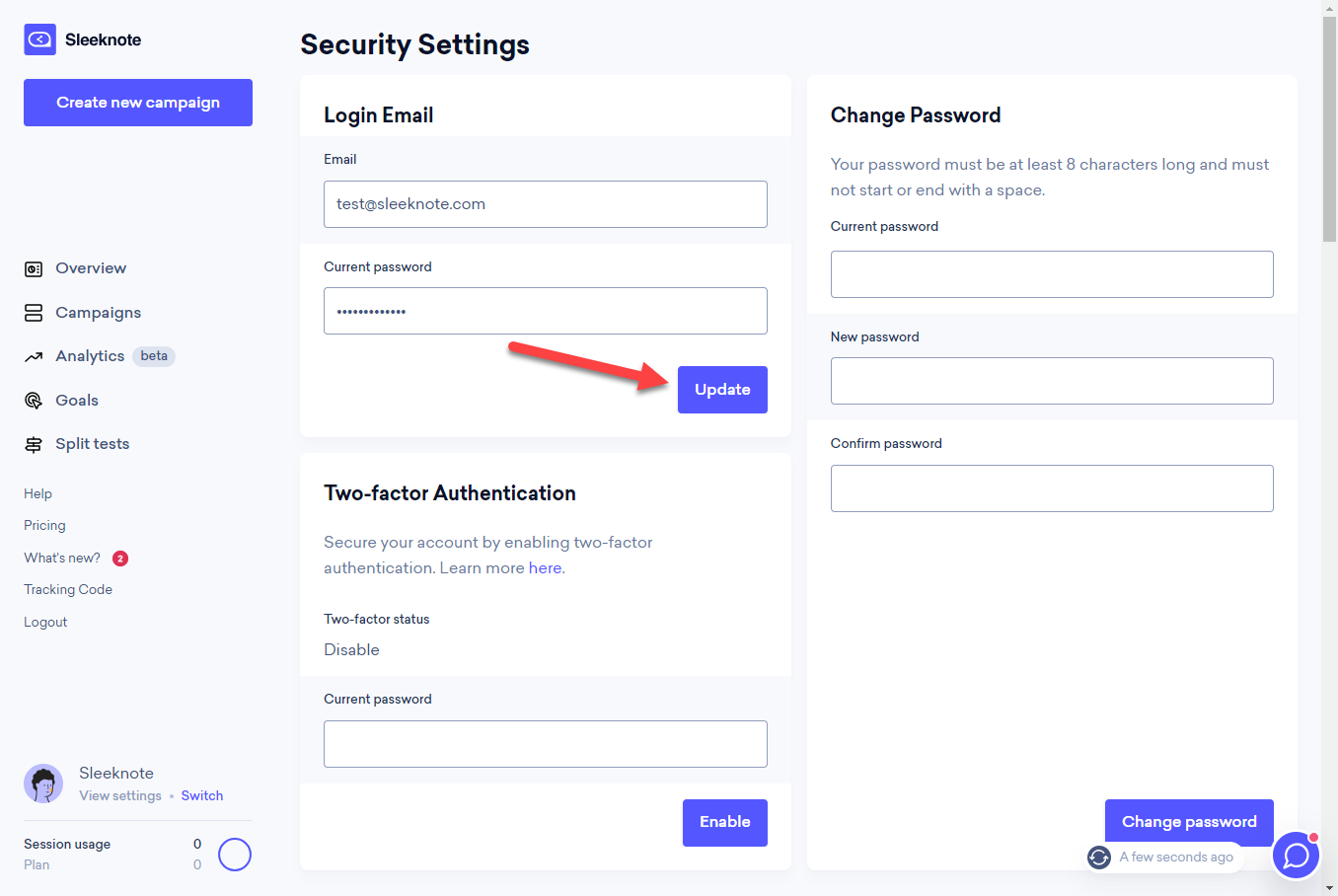Screen dimensions: 1338x896
Task: Click the Change password button
Action: coord(1189,822)
